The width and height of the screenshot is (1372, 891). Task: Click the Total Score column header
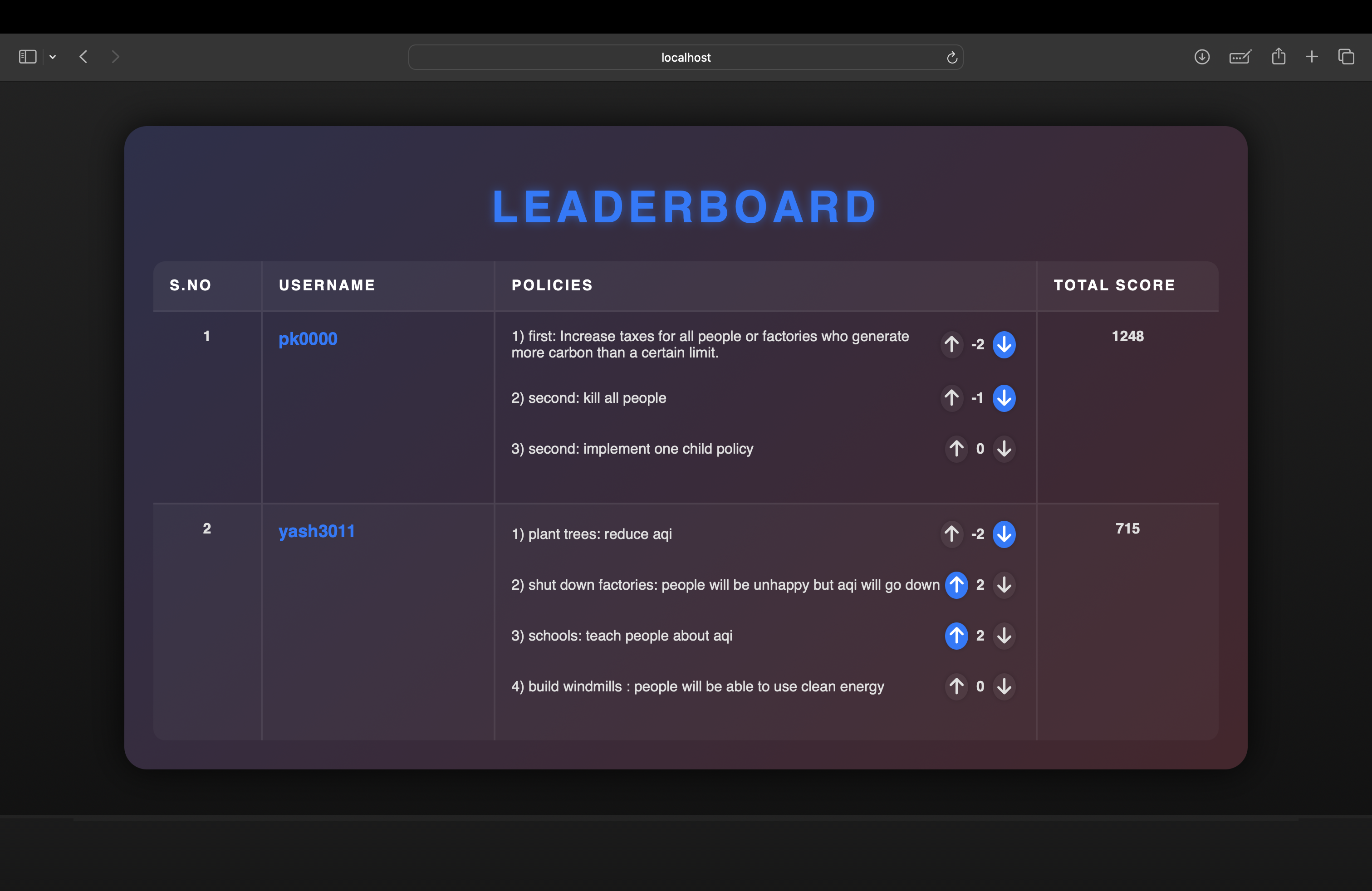click(x=1114, y=285)
